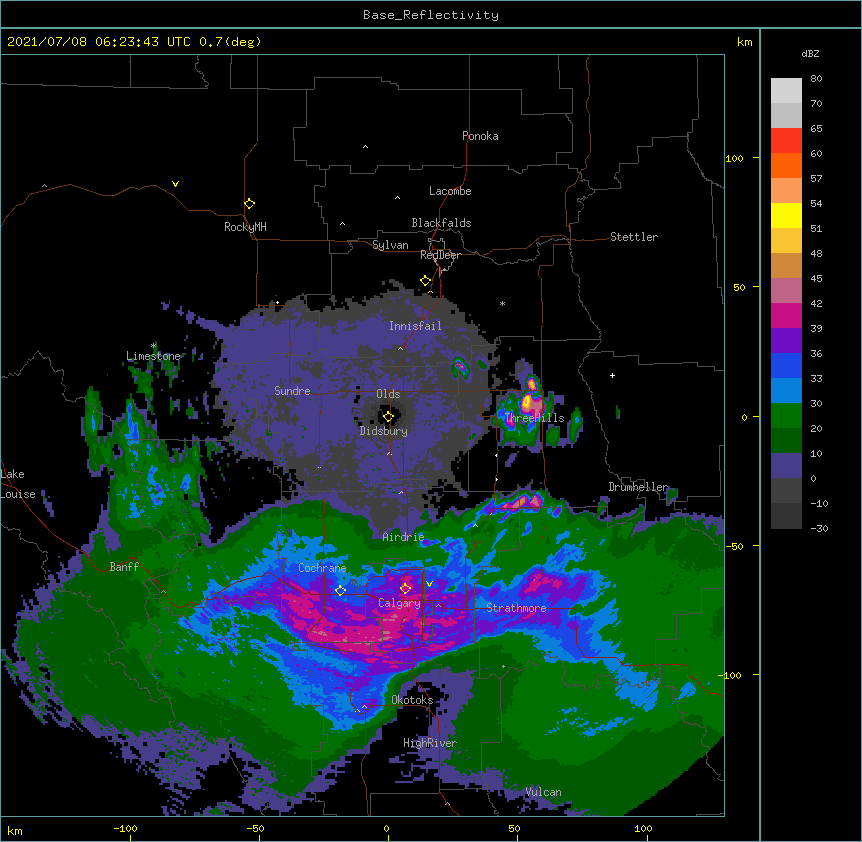The height and width of the screenshot is (842, 862).
Task: Choose the green 20-30 dBZ legend swatch
Action: tap(786, 416)
